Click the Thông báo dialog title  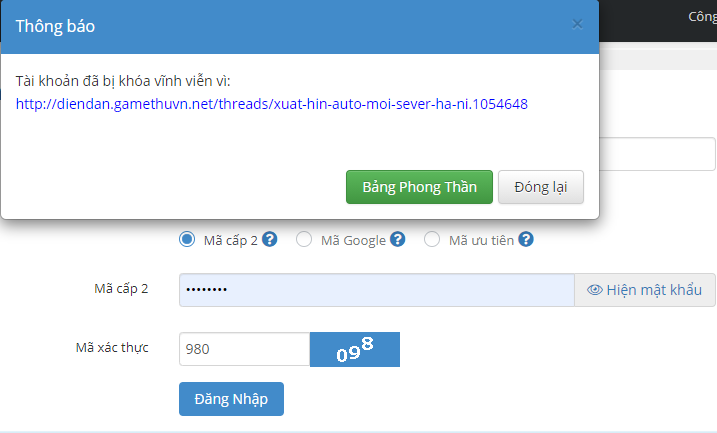(55, 26)
